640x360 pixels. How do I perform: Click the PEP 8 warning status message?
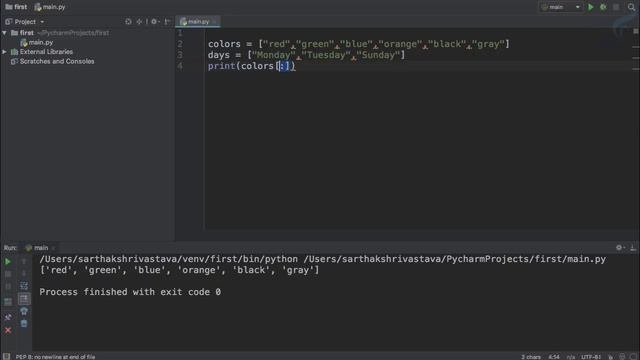55,357
